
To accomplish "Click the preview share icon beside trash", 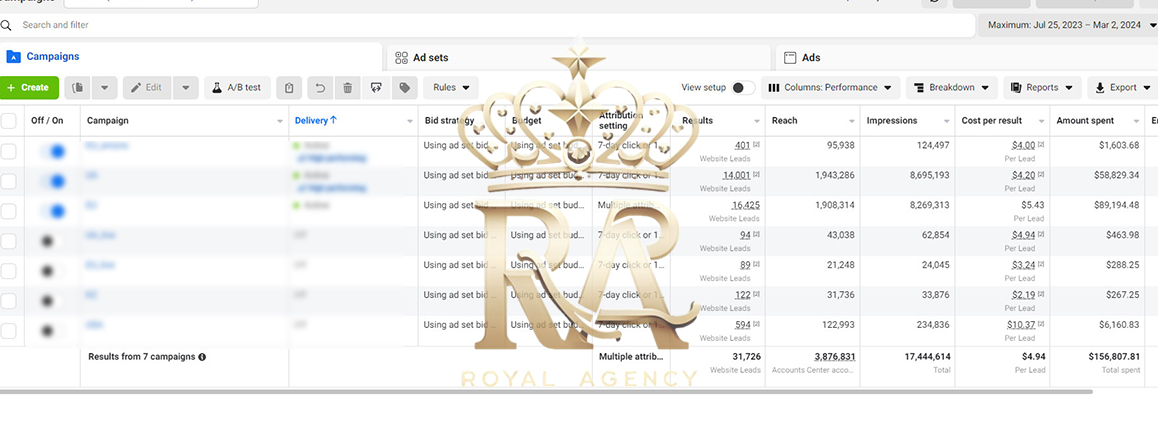I will coord(376,87).
